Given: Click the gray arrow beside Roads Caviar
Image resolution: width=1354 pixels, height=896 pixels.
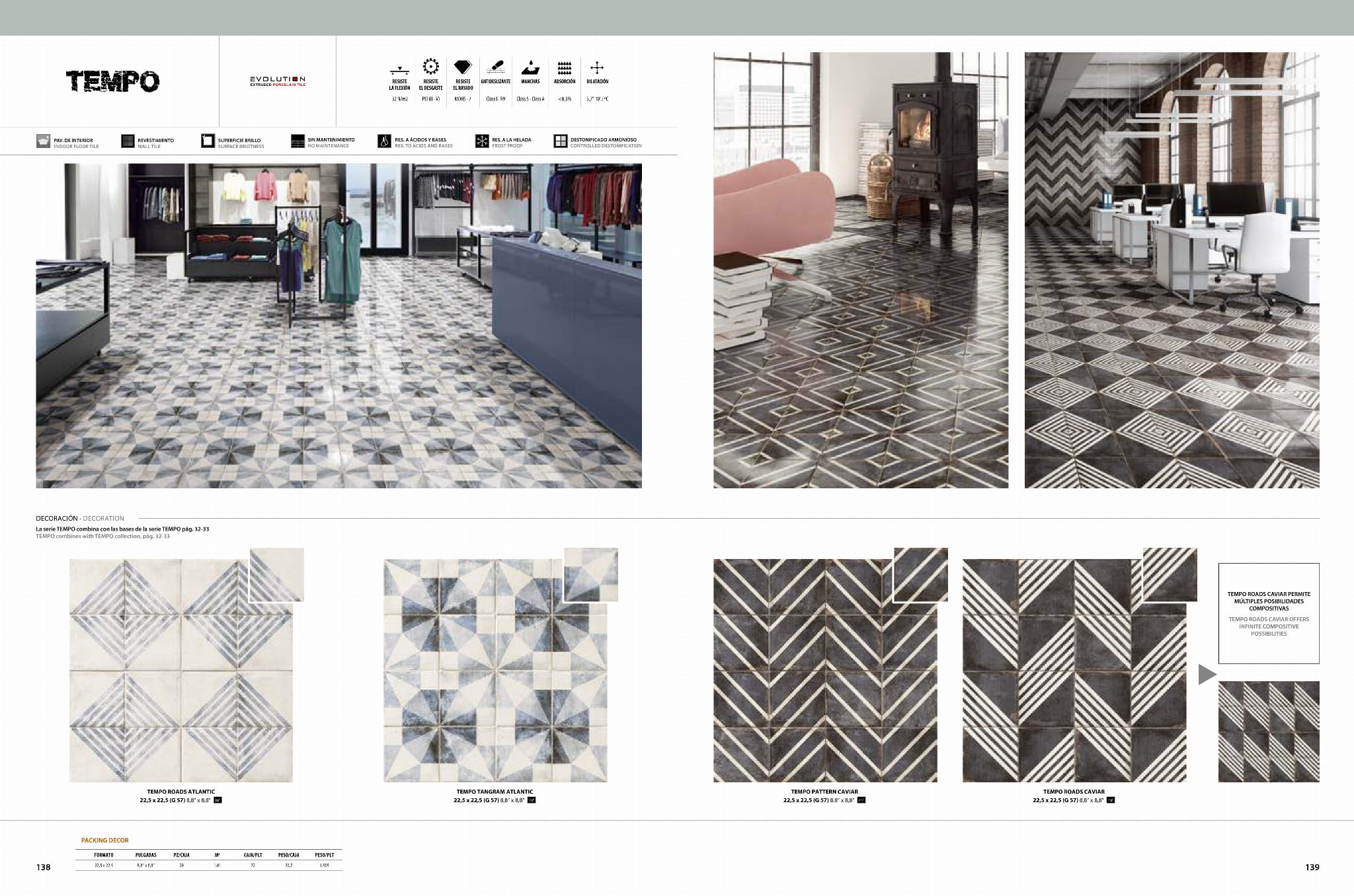Looking at the screenshot, I should click(1207, 675).
